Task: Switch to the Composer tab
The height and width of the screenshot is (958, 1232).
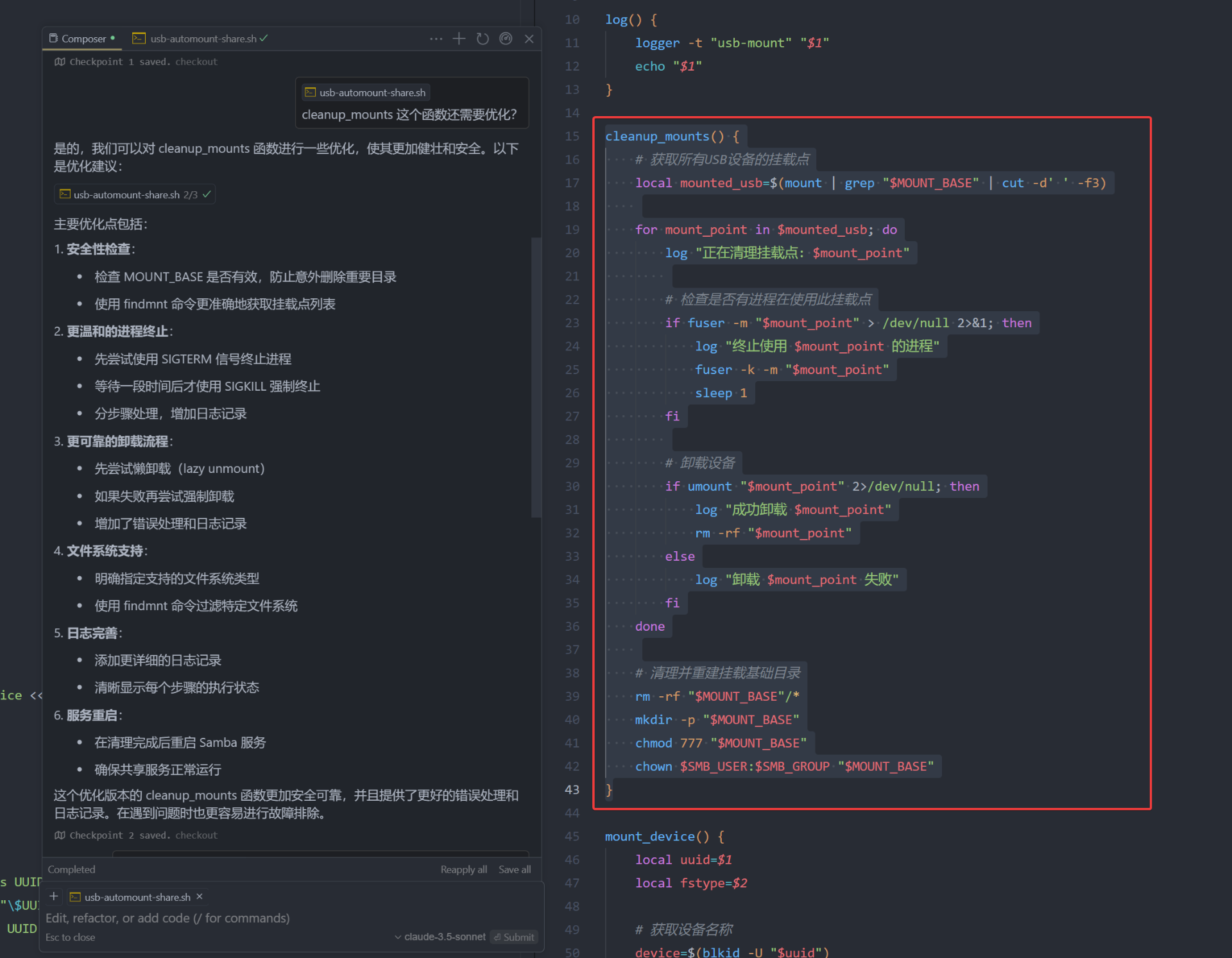Action: (x=83, y=38)
